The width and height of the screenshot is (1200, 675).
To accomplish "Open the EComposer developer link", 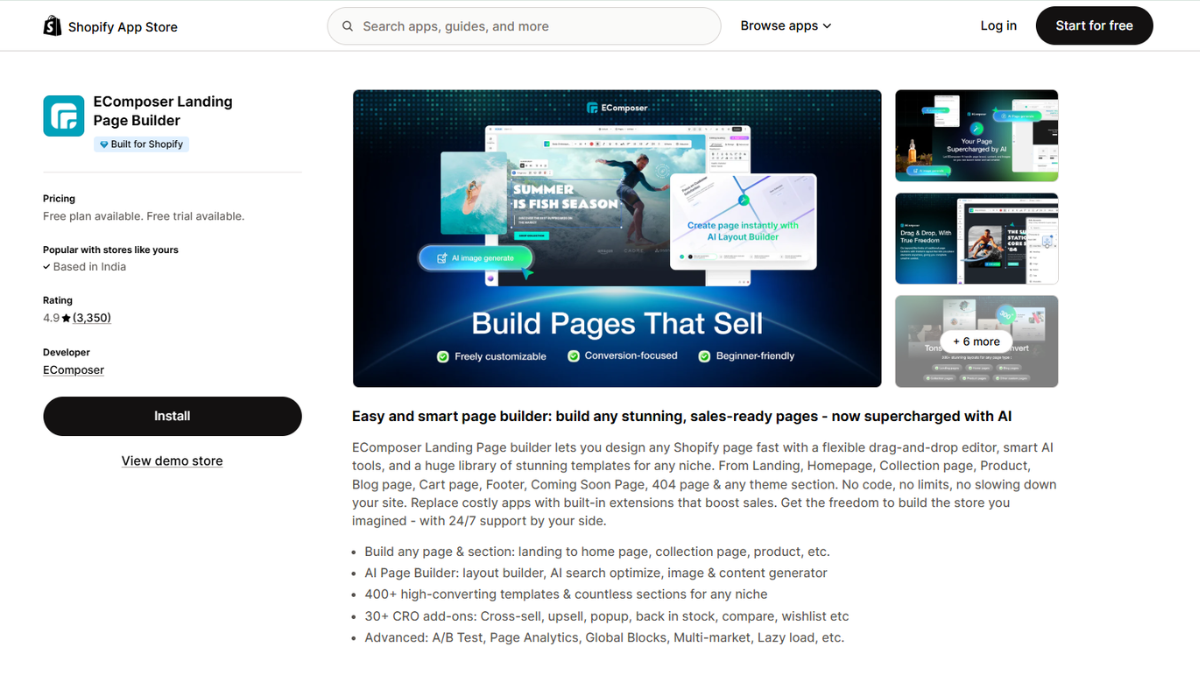I will coord(73,370).
